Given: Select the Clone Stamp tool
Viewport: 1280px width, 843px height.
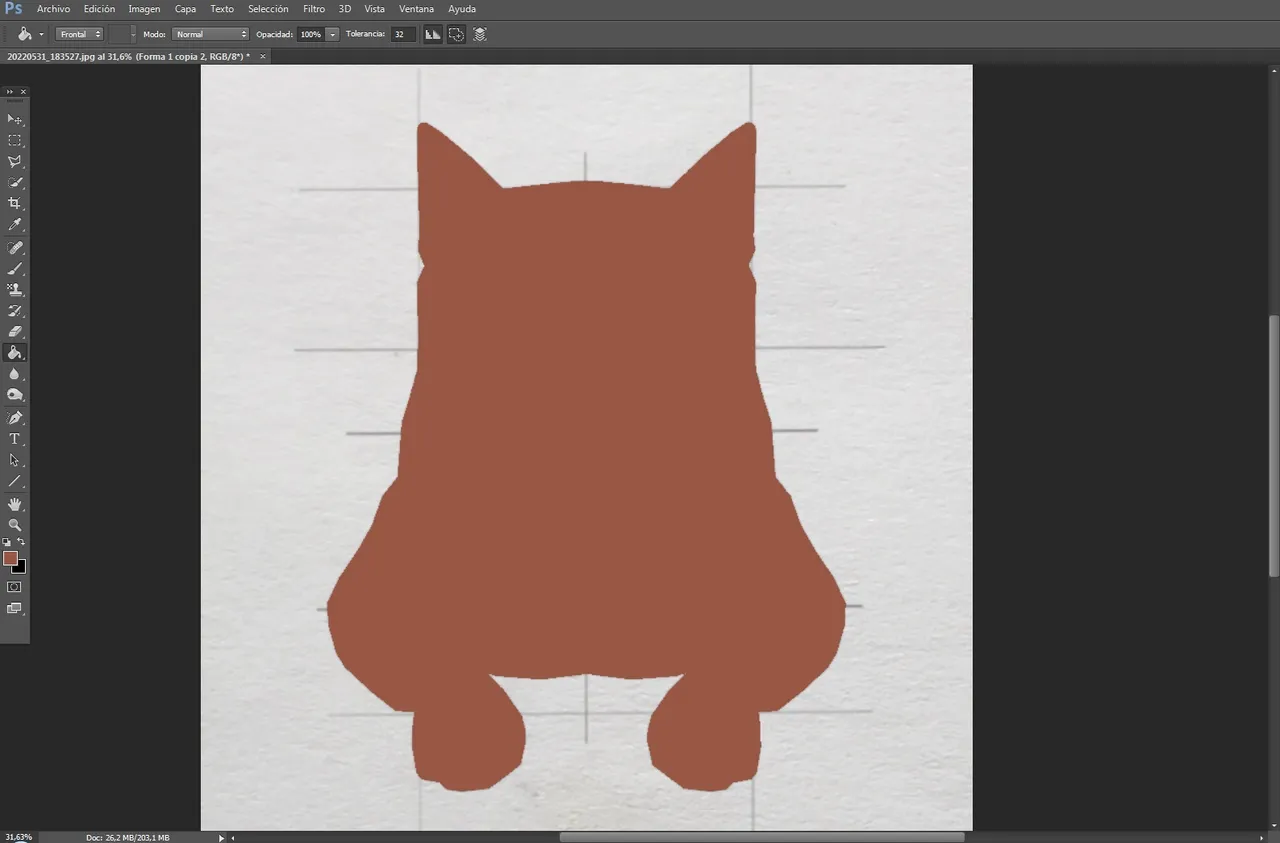Looking at the screenshot, I should click(14, 290).
